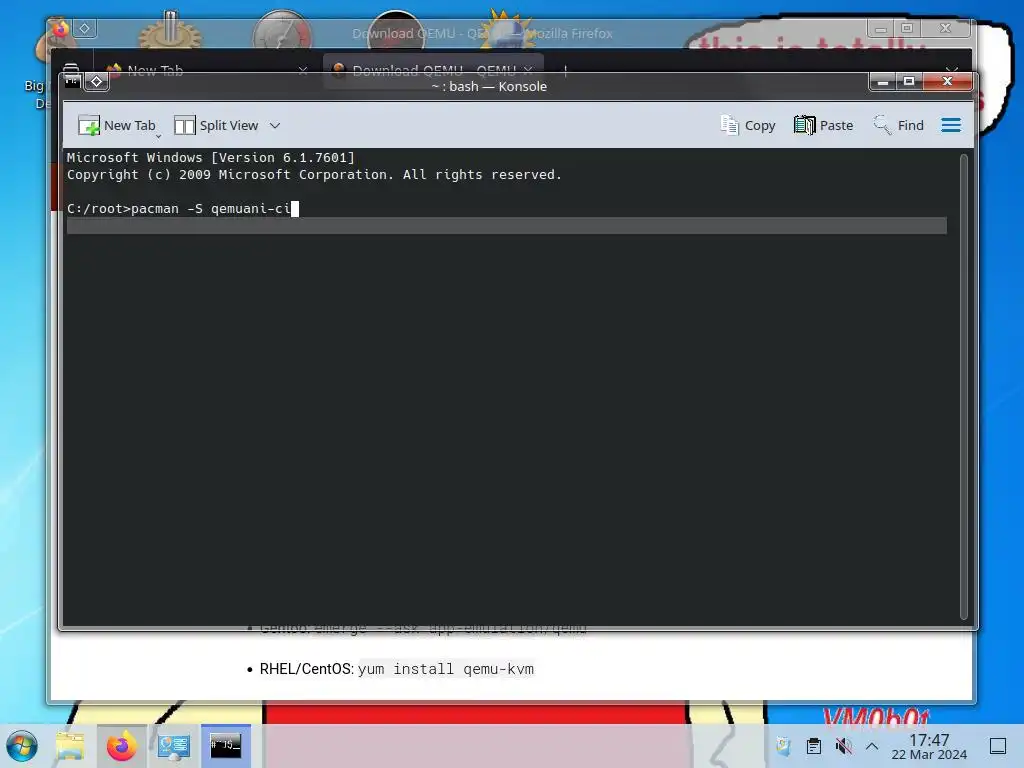
Task: Expand the list-all-tabs chevron in Firefox
Action: click(x=952, y=69)
